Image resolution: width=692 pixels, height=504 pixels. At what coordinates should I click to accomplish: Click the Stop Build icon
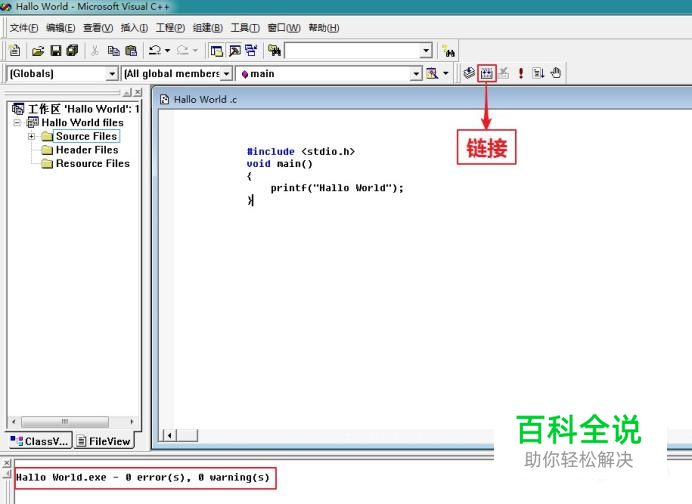point(504,73)
